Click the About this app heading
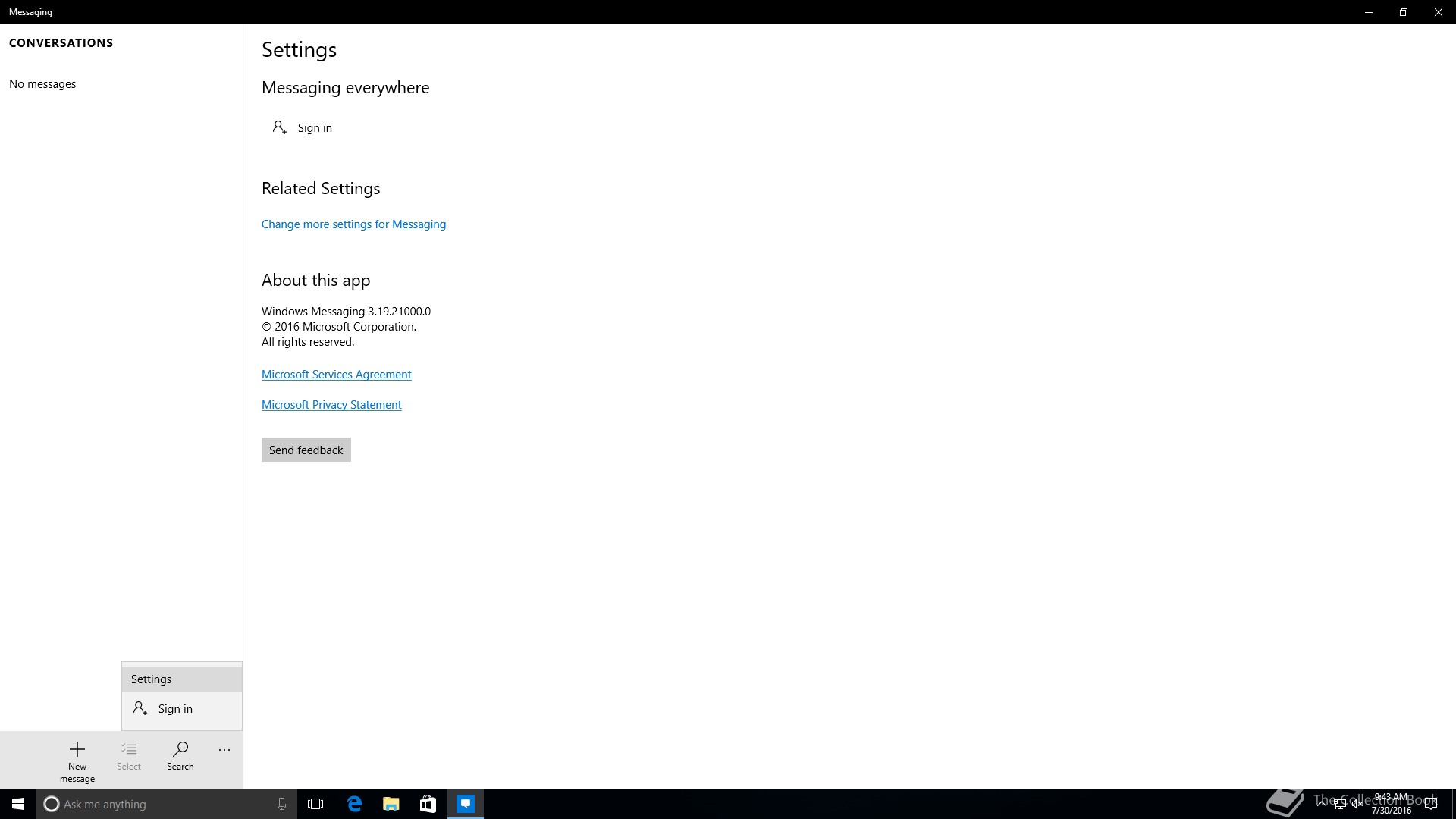 point(316,281)
